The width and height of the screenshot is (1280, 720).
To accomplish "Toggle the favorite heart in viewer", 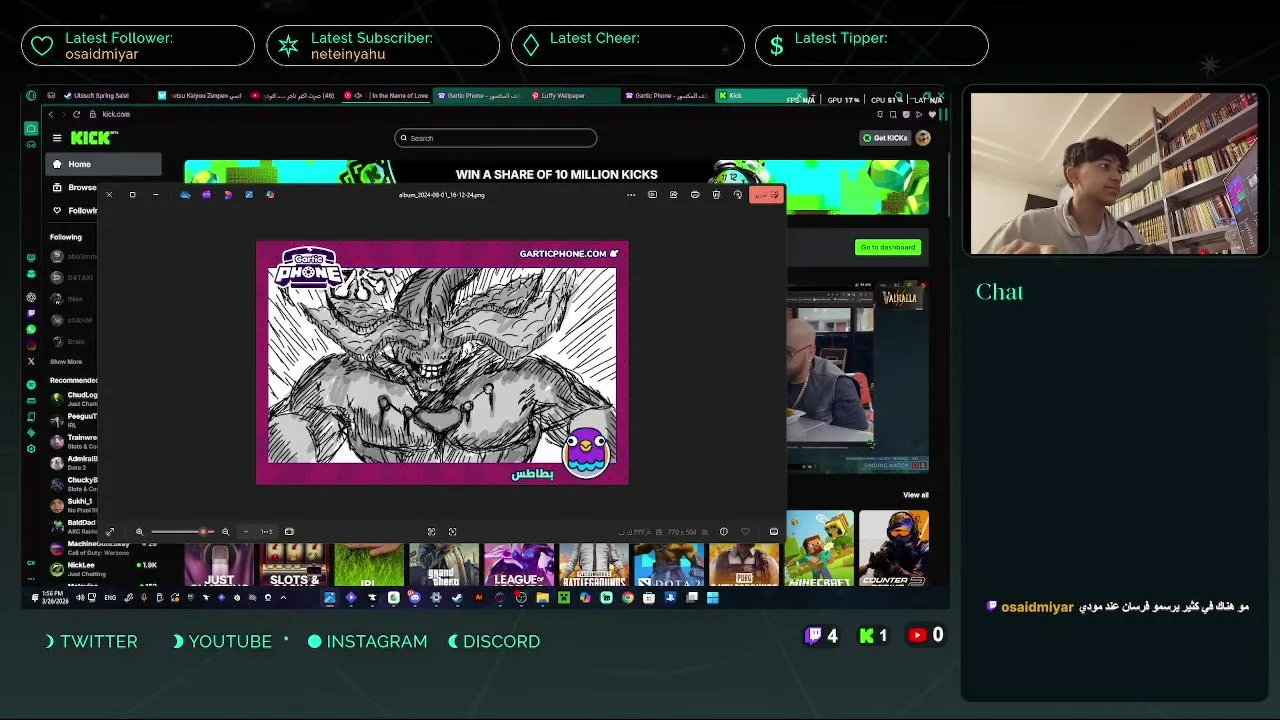I will coord(745,532).
